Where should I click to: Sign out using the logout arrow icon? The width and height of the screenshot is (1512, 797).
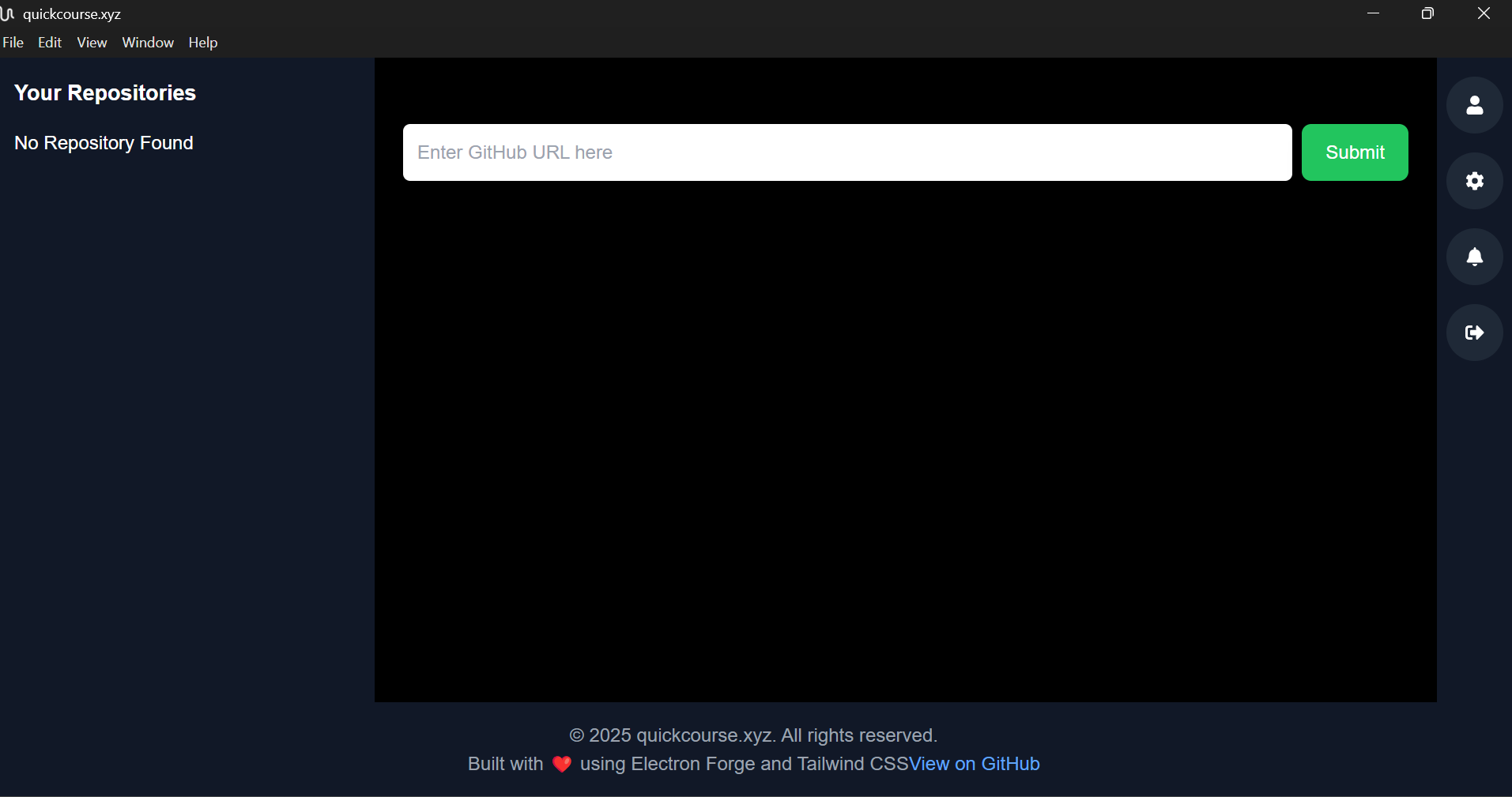(x=1474, y=333)
